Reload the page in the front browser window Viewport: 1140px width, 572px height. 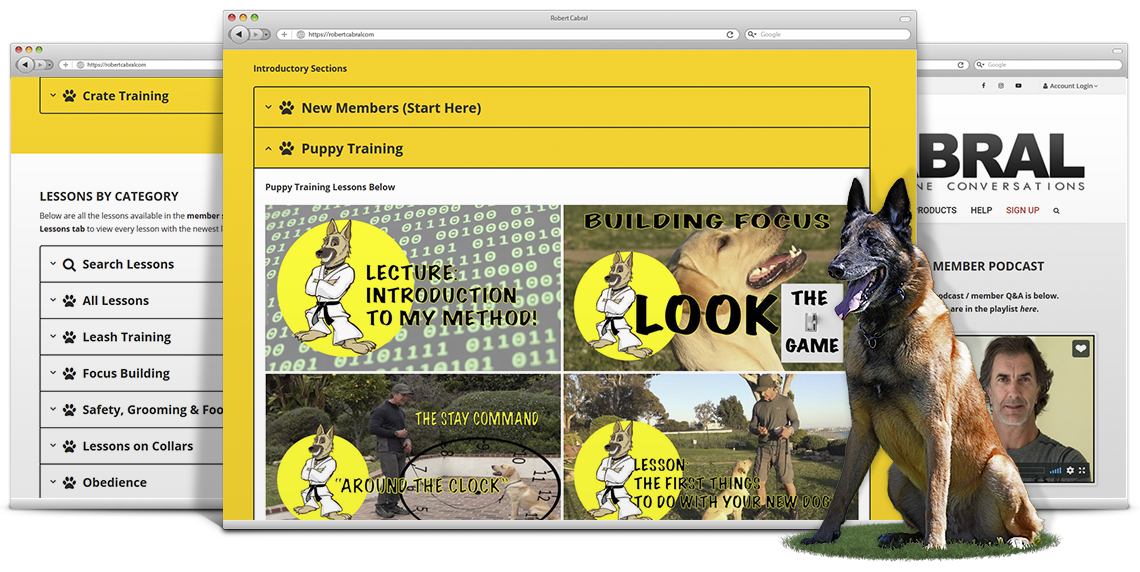pyautogui.click(x=730, y=34)
